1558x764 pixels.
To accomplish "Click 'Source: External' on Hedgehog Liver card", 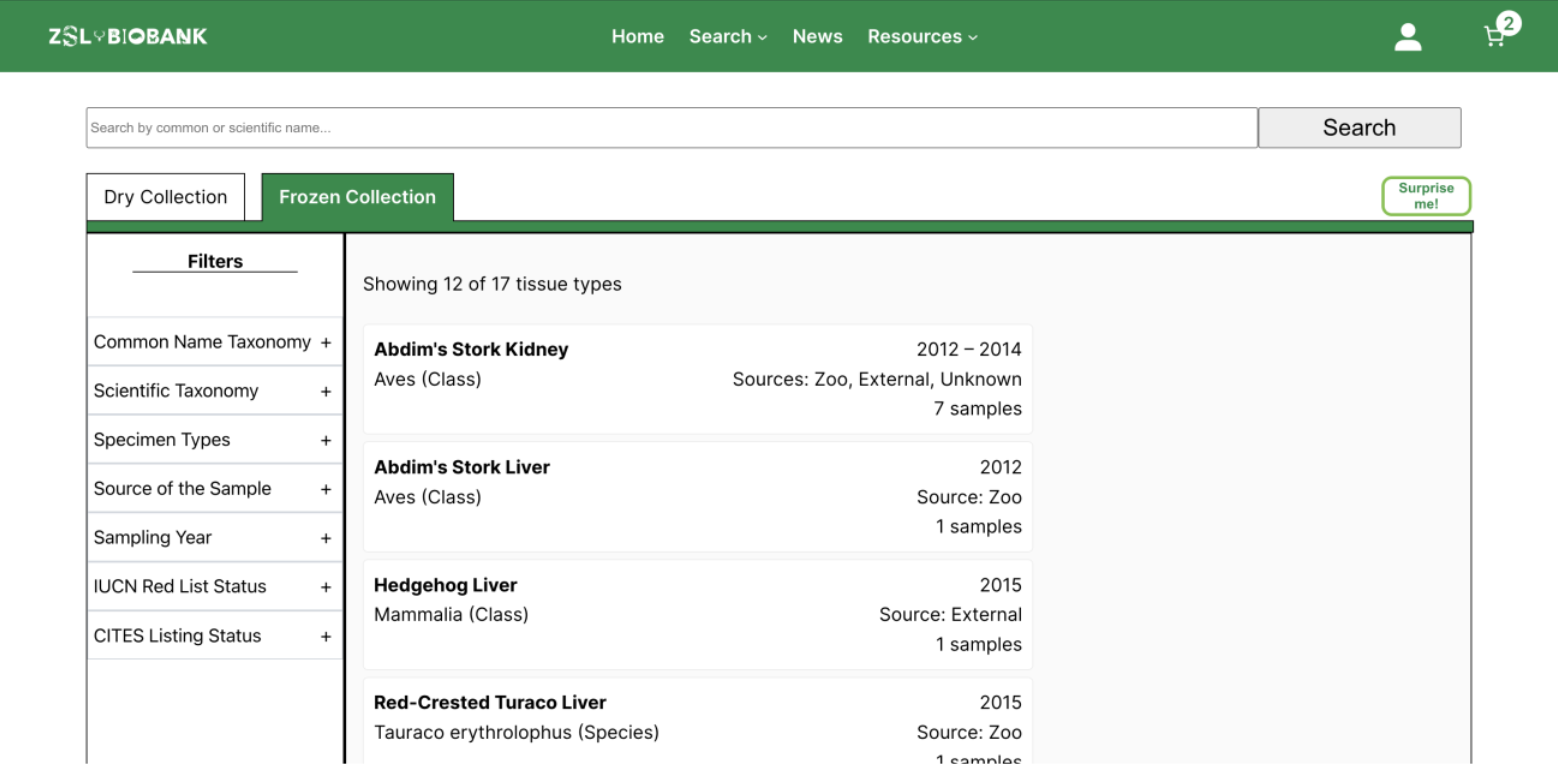I will (950, 615).
